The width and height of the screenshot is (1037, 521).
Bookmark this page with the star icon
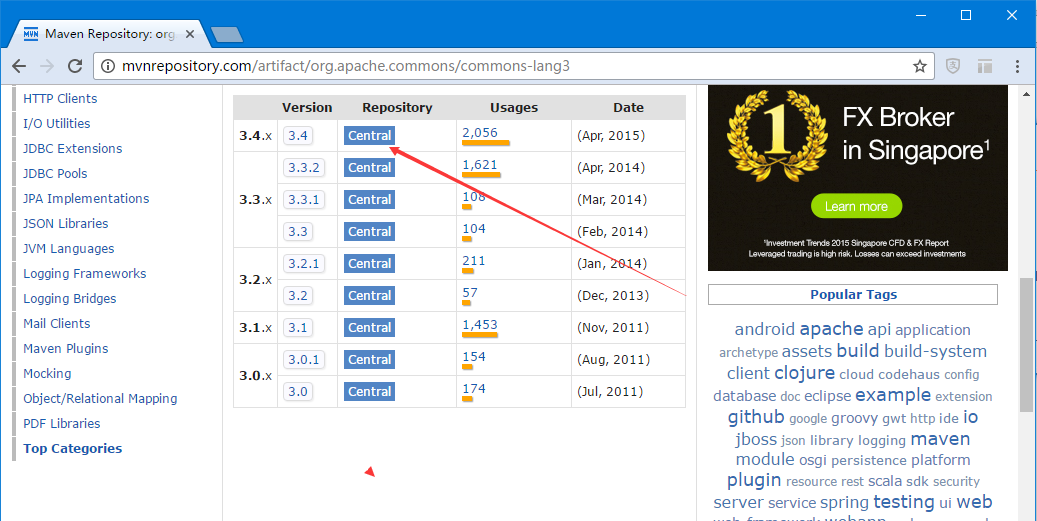tap(919, 66)
